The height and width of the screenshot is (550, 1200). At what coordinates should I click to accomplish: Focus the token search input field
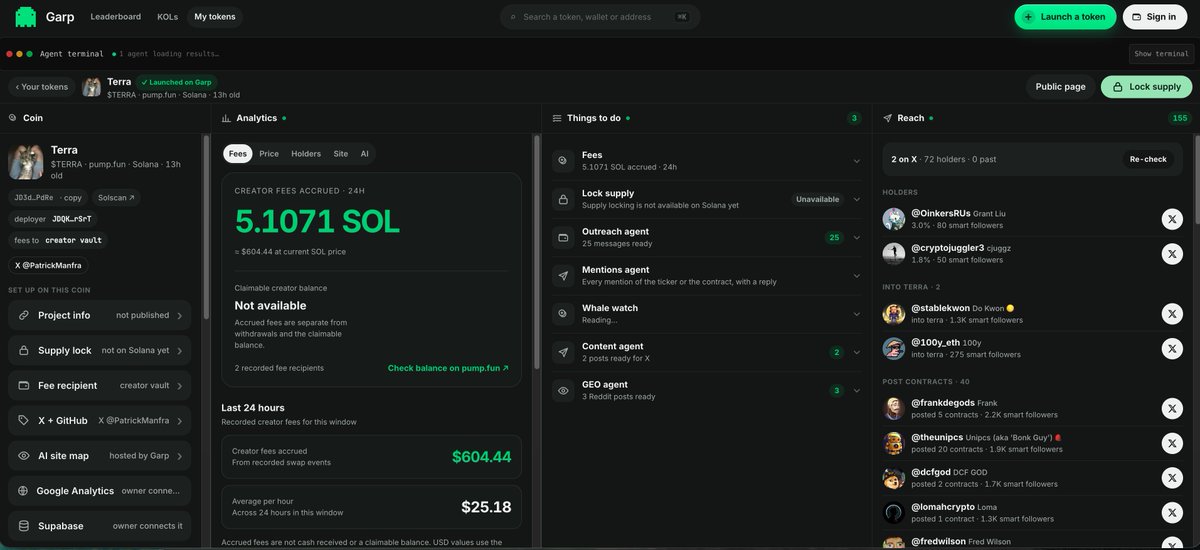pyautogui.click(x=600, y=17)
